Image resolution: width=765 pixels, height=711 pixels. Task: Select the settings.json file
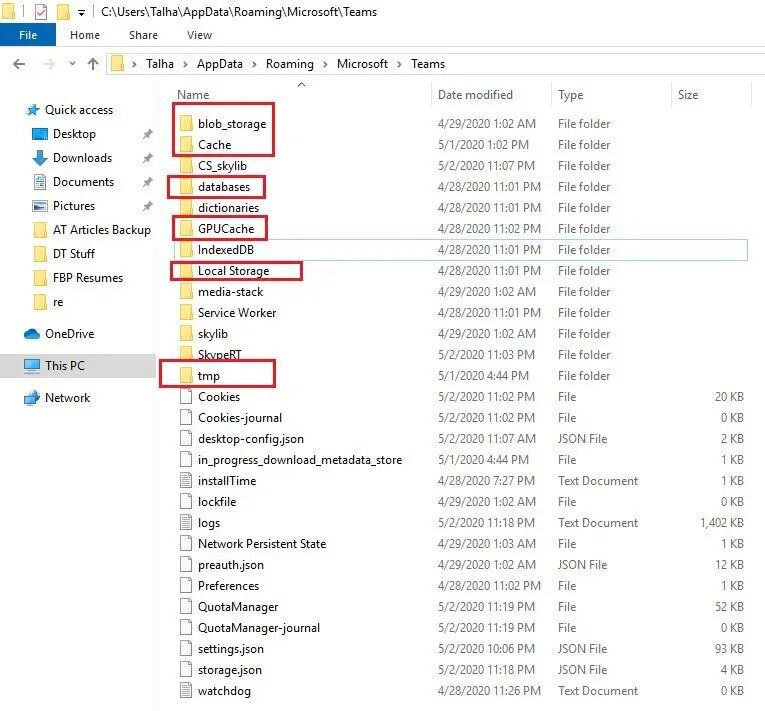pos(230,649)
